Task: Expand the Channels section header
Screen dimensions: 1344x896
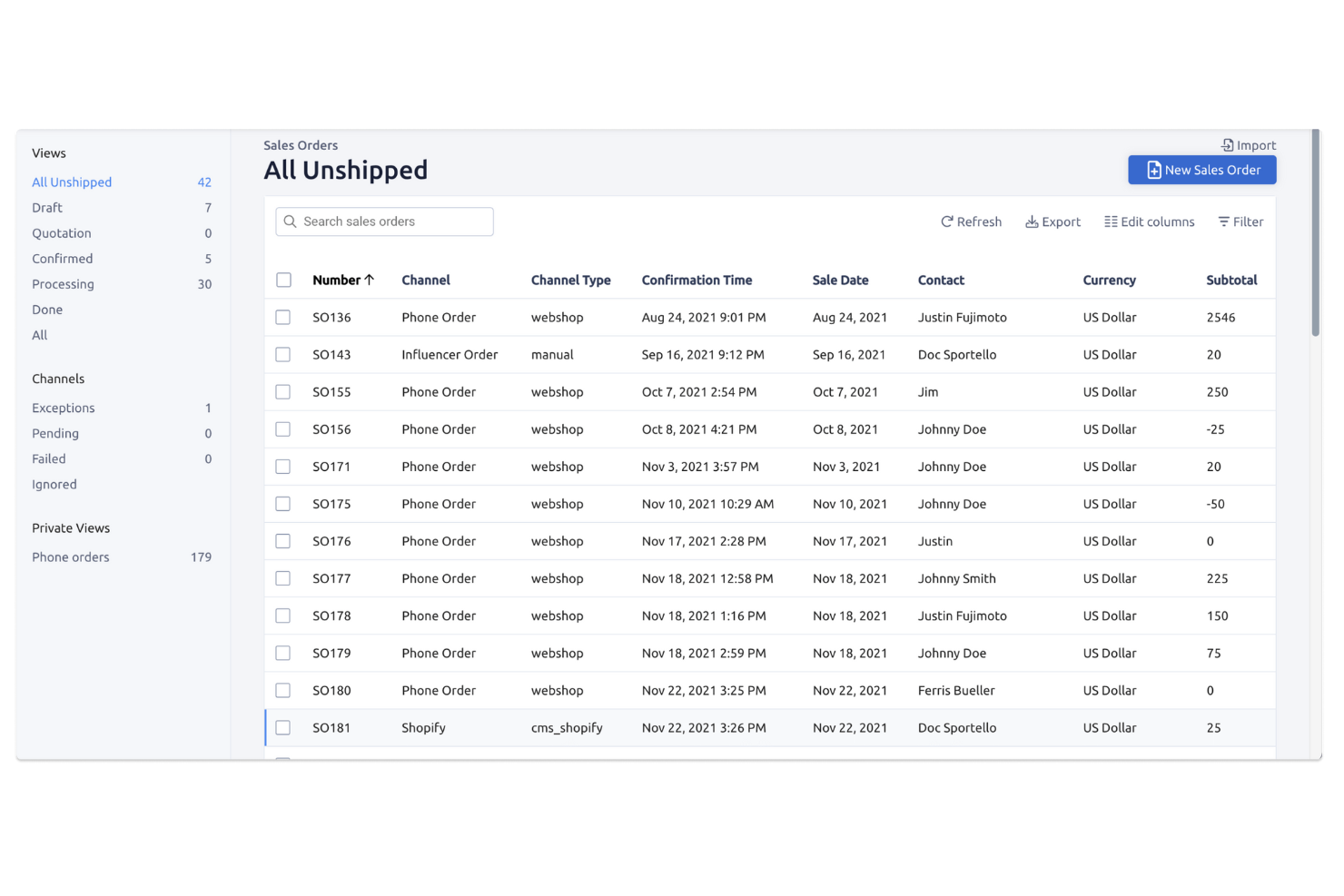Action: tap(58, 379)
